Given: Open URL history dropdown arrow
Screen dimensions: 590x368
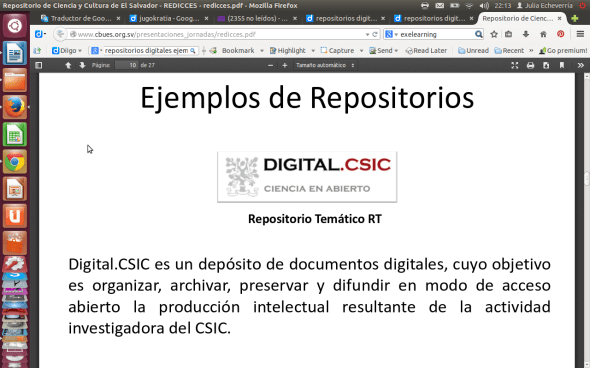Looking at the screenshot, I should [x=367, y=34].
